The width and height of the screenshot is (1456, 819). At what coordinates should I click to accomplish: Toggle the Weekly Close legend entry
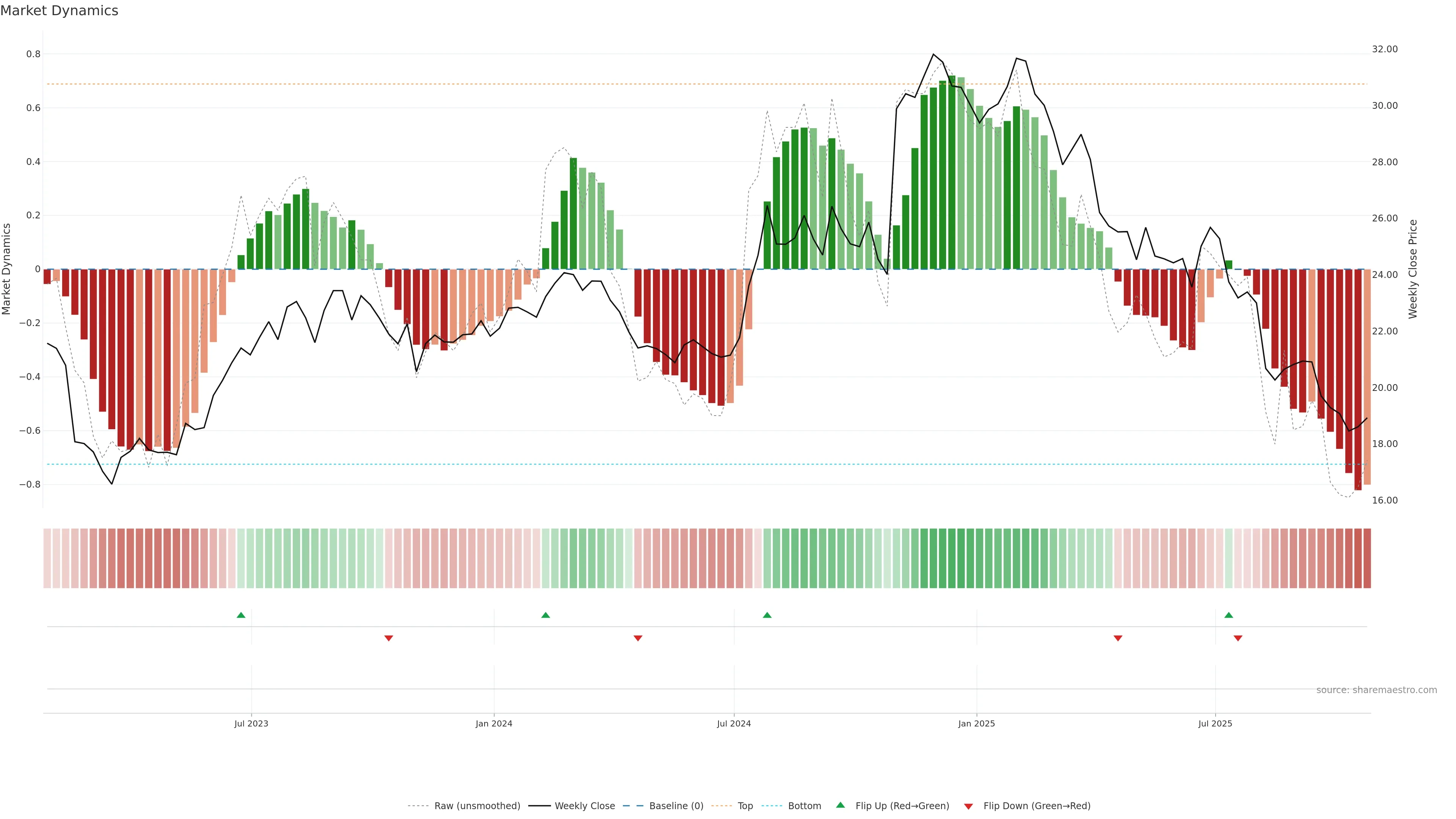click(x=584, y=806)
